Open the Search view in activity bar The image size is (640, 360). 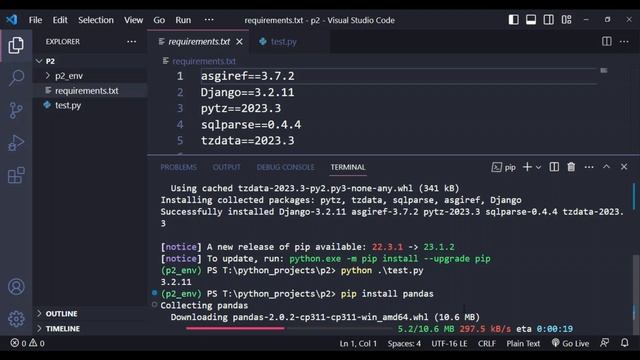point(16,78)
